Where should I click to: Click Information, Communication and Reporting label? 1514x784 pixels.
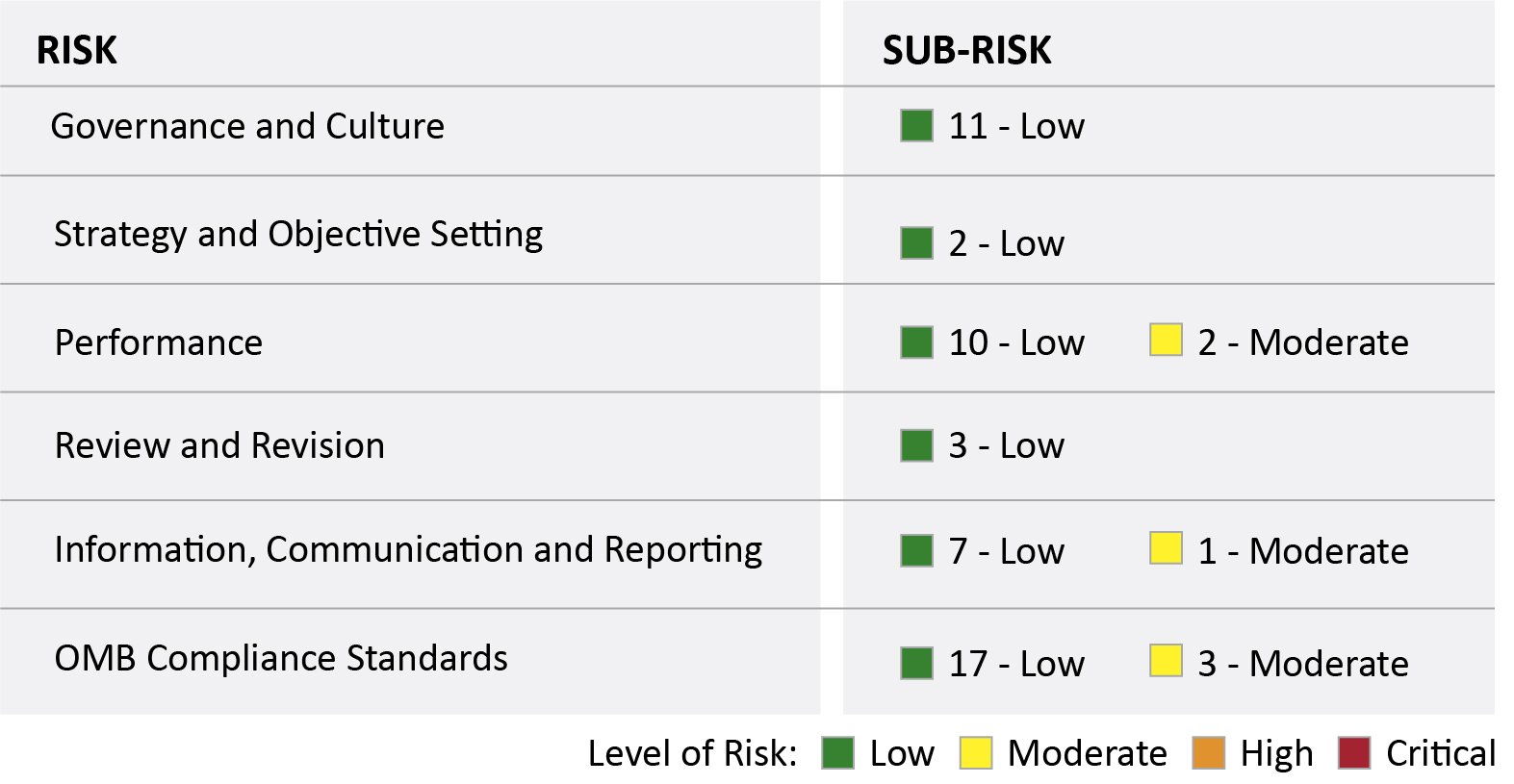pos(408,549)
